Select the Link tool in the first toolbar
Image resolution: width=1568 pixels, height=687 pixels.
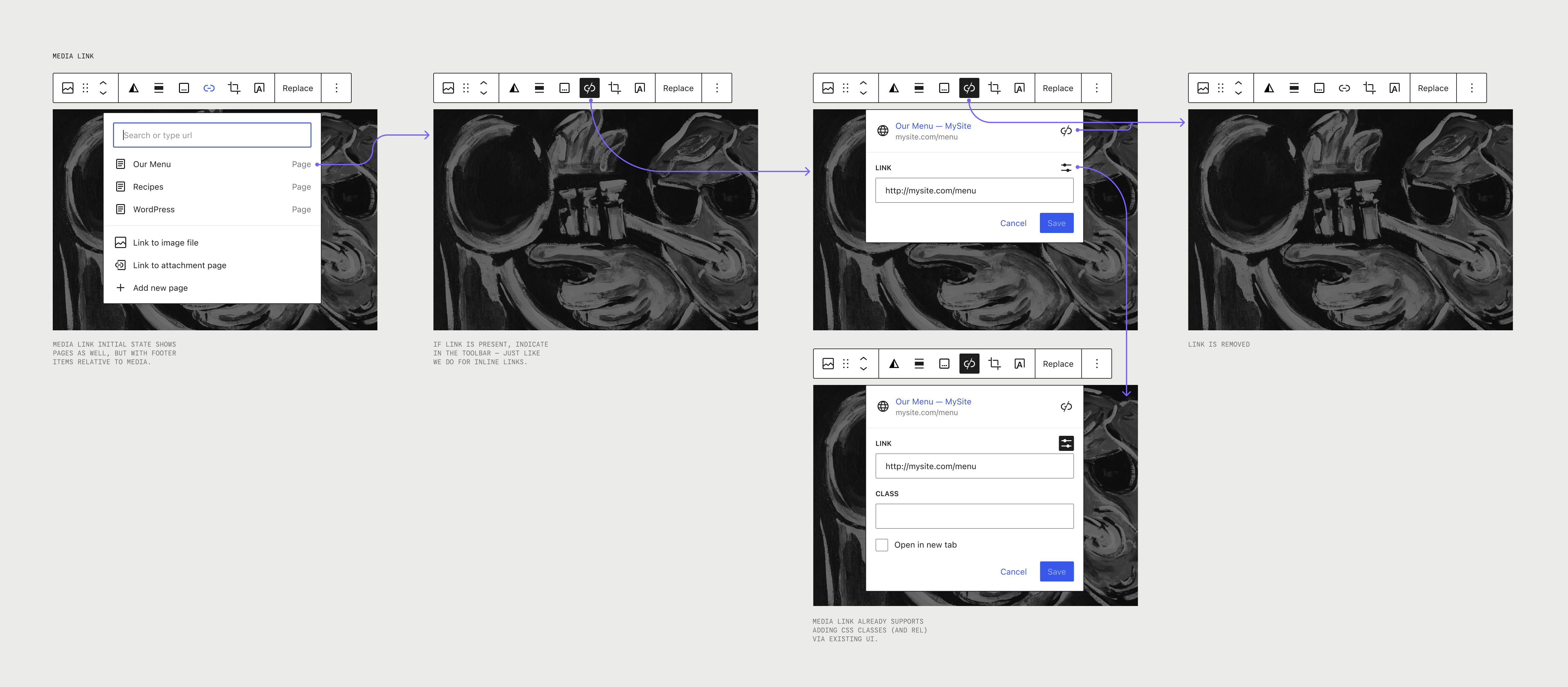(x=209, y=88)
